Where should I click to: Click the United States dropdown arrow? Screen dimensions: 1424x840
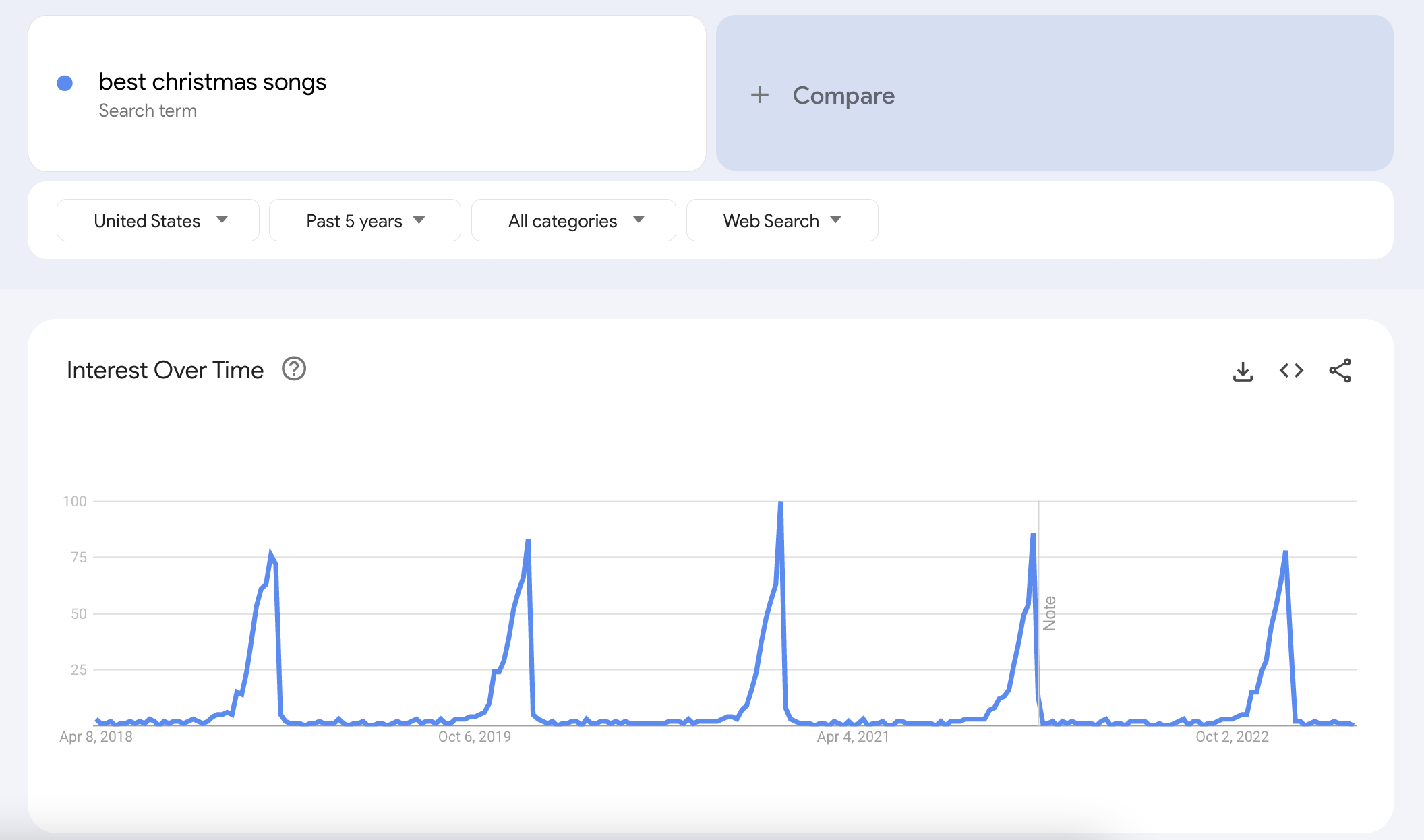click(223, 220)
